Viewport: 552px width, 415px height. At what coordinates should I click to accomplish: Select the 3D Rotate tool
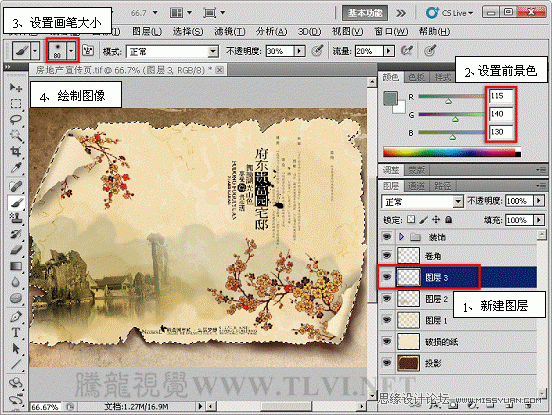click(15, 383)
